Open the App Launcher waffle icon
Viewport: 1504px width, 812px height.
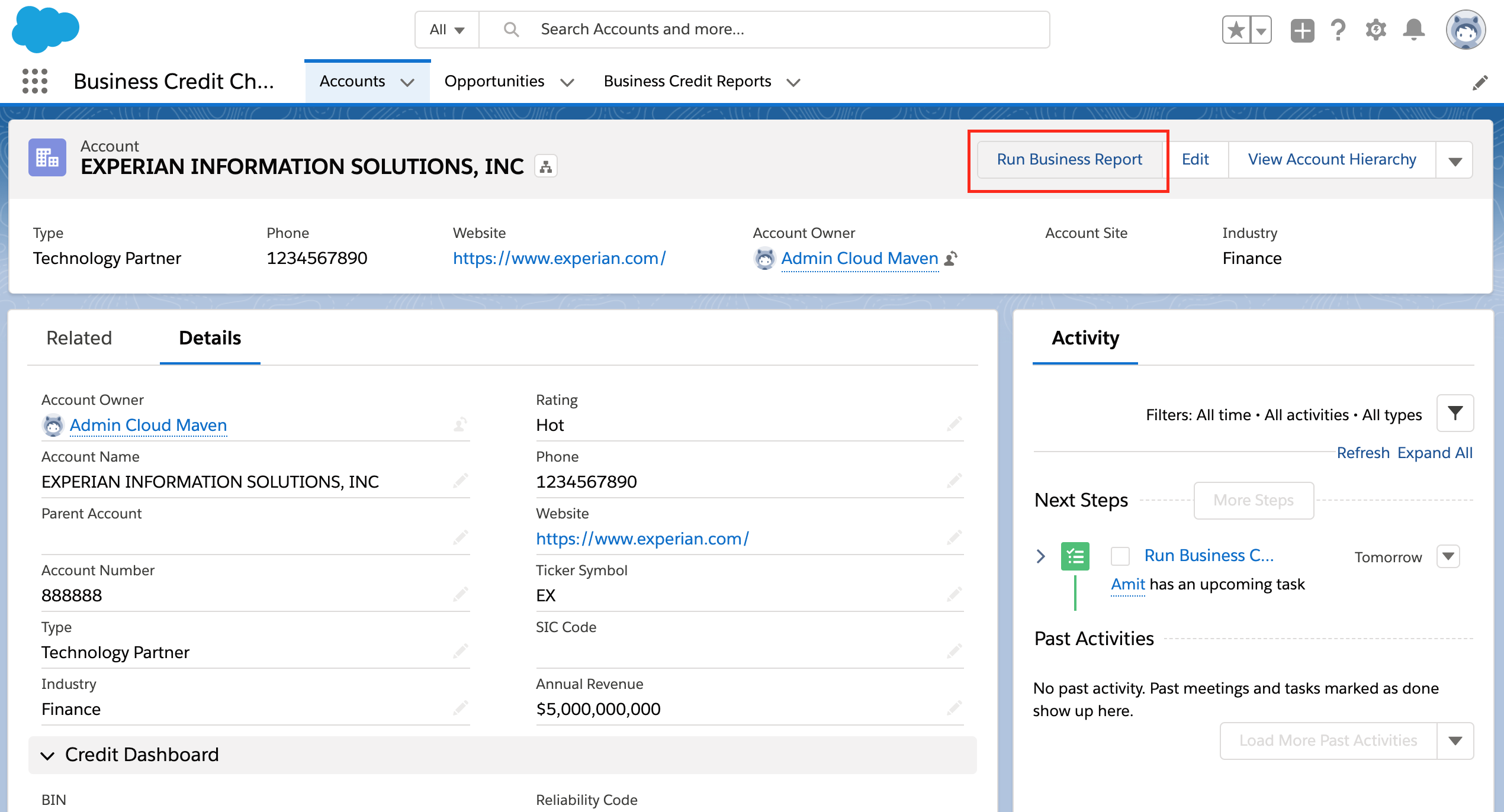pyautogui.click(x=34, y=81)
